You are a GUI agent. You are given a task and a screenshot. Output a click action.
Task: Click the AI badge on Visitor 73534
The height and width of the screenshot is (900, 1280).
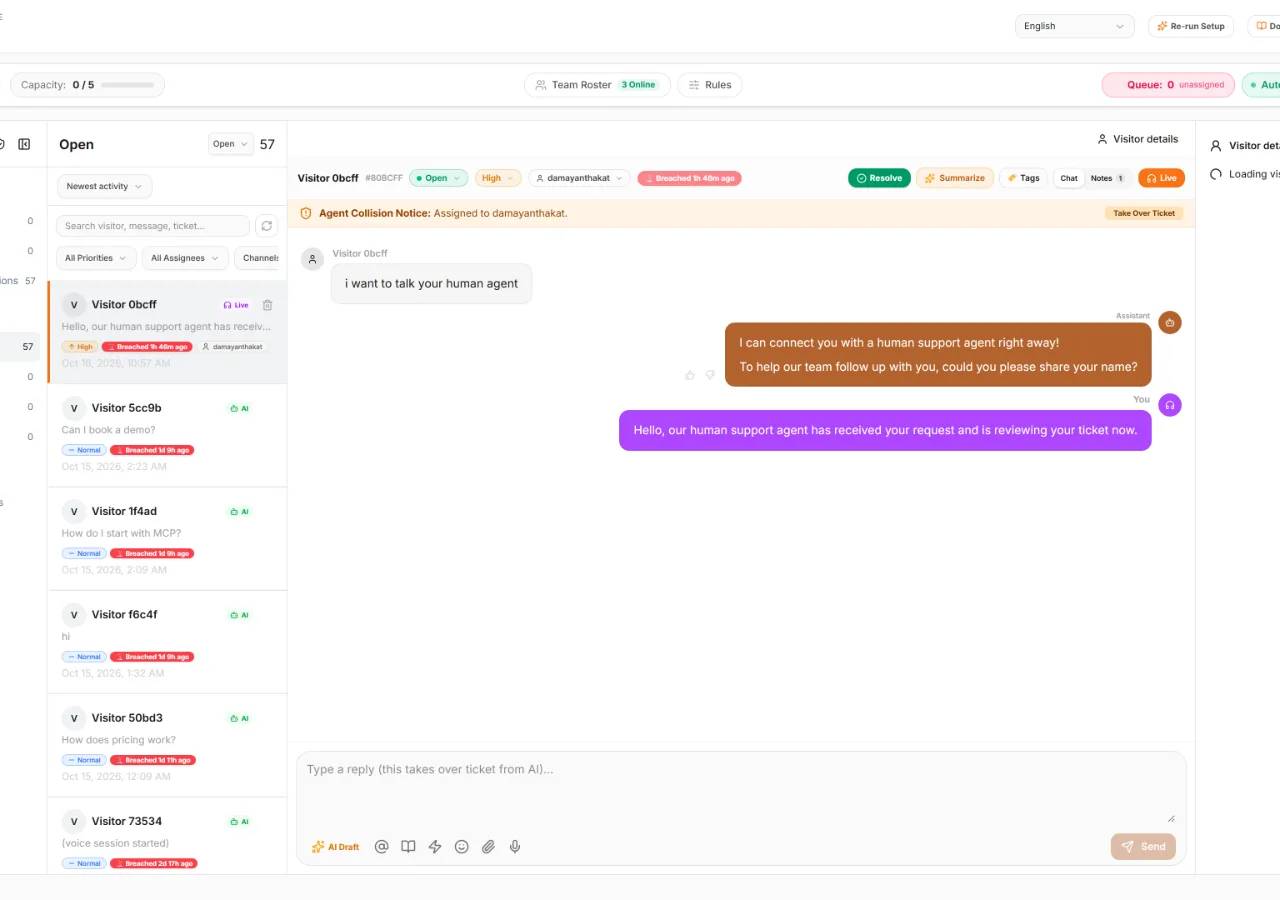coord(239,822)
